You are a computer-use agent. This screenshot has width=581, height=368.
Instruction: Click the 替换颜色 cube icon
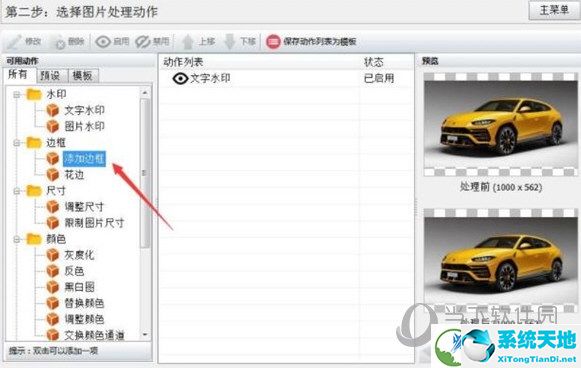click(x=53, y=303)
